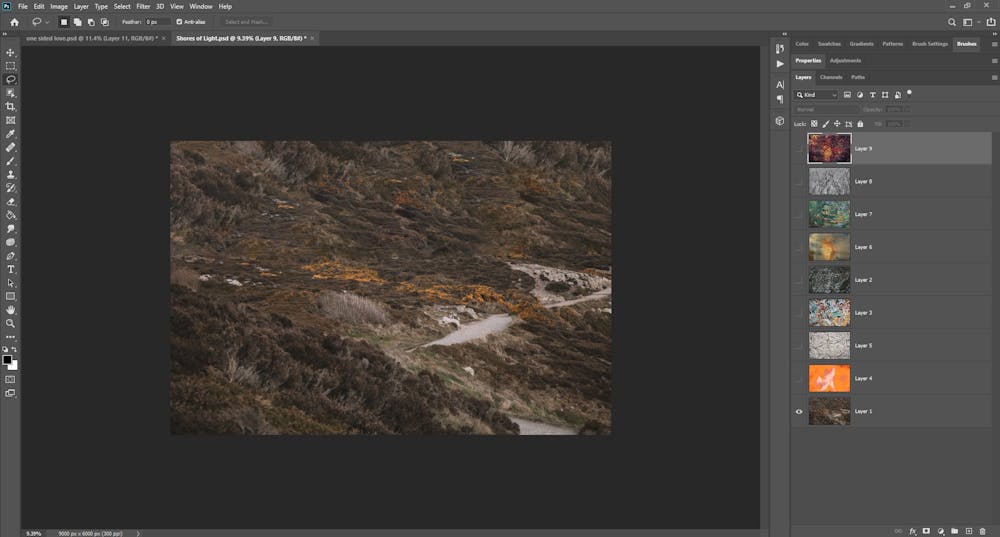The width and height of the screenshot is (1000, 537).
Task: Select the Smudge tool
Action: [10, 228]
